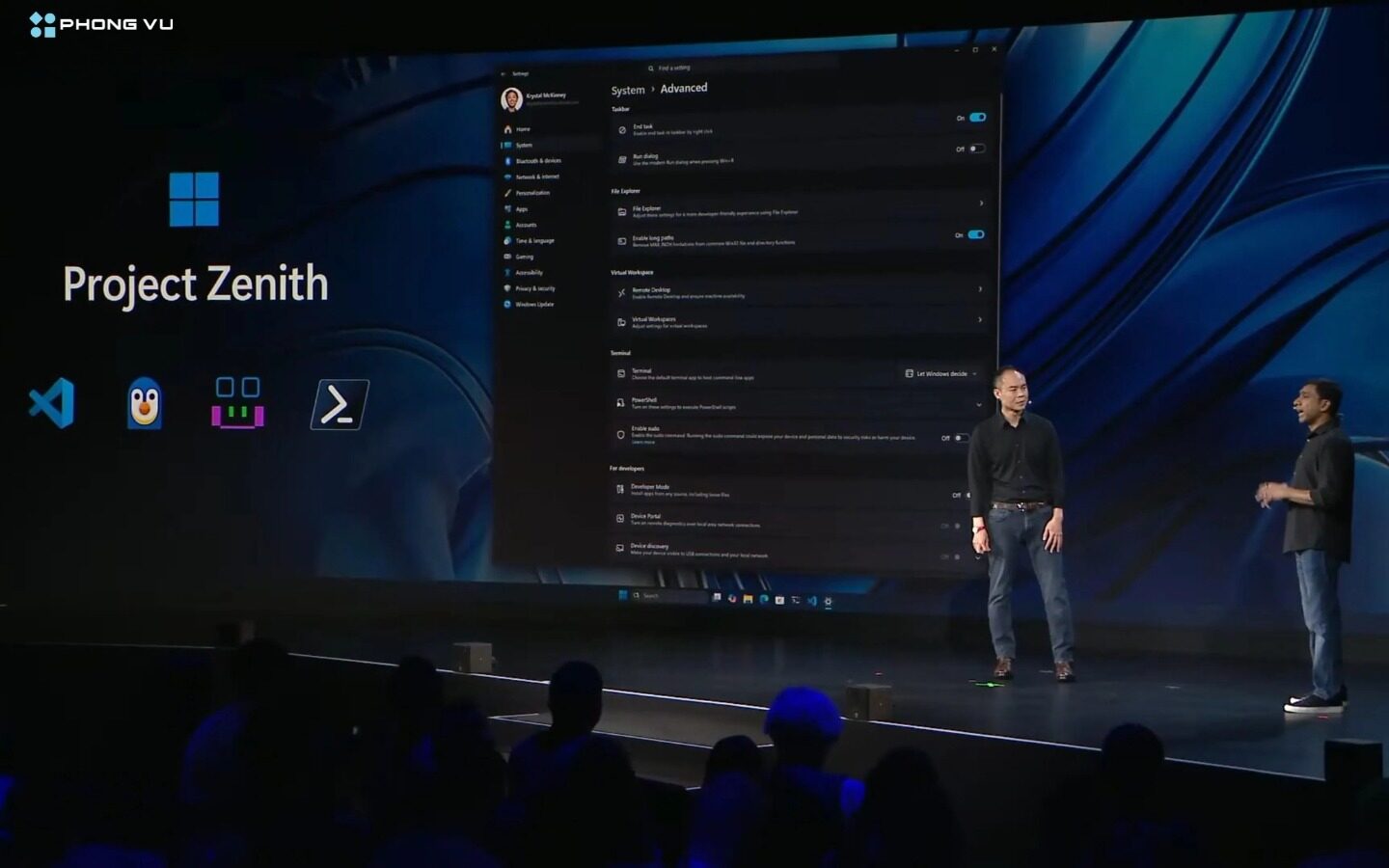Click the Windows Update refresh icon
The image size is (1389, 868).
(x=507, y=304)
